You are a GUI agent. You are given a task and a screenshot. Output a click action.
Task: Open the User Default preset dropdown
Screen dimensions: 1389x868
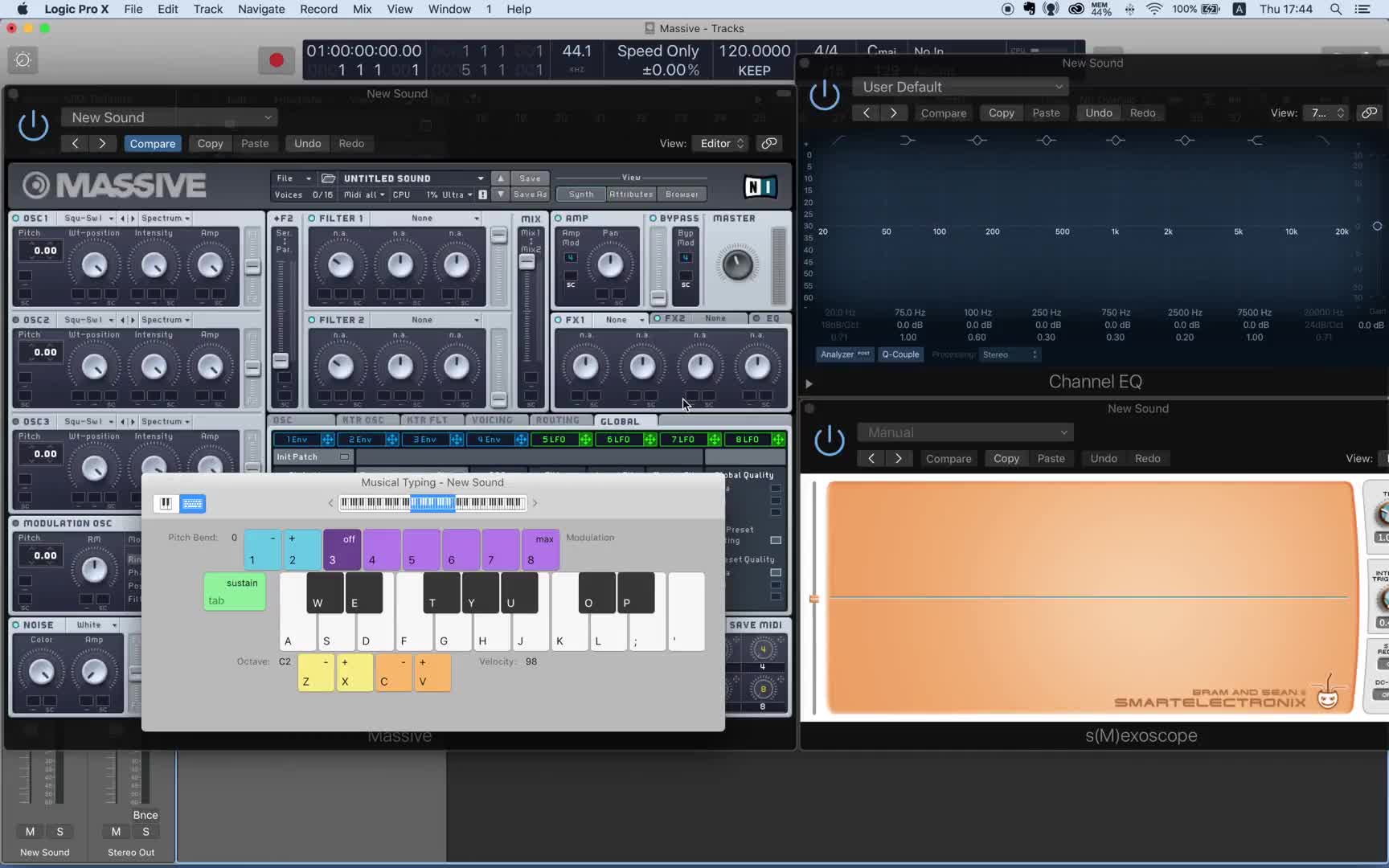[x=961, y=87]
